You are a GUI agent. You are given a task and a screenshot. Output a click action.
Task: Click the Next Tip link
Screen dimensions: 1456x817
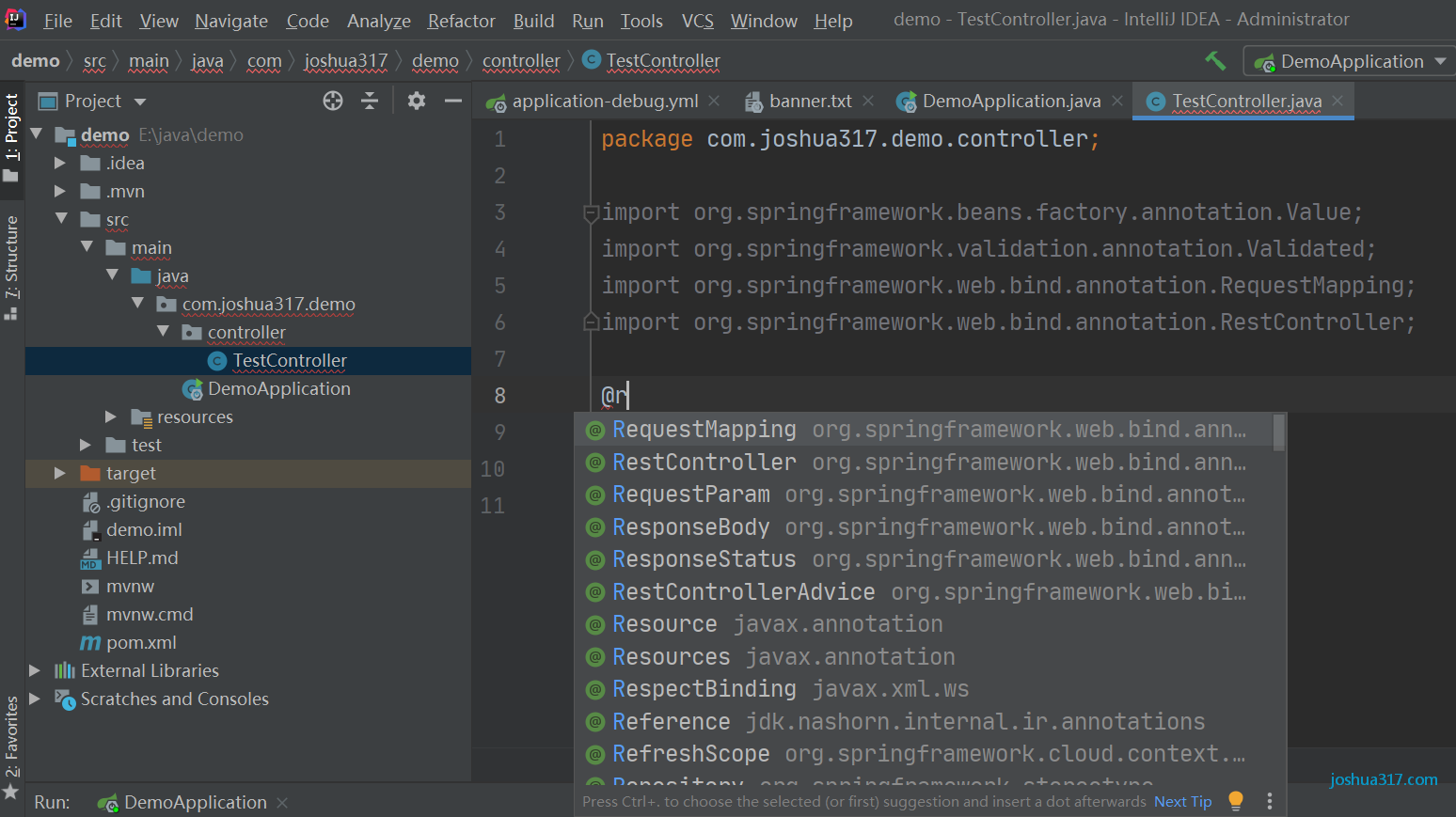[x=1182, y=801]
